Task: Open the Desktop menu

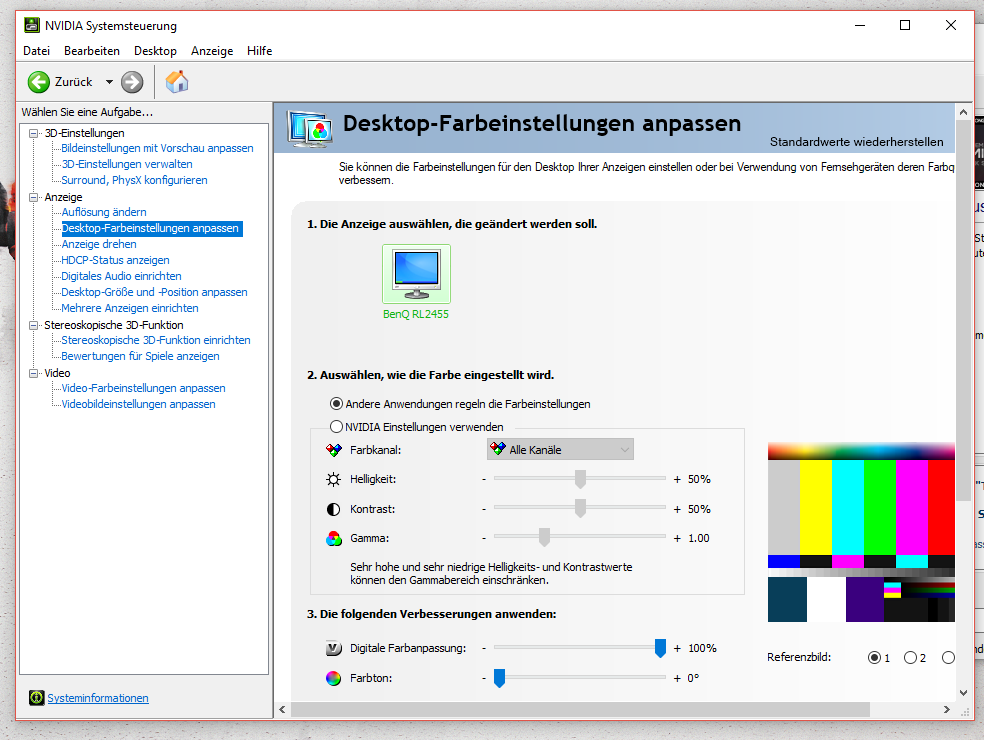Action: click(155, 51)
